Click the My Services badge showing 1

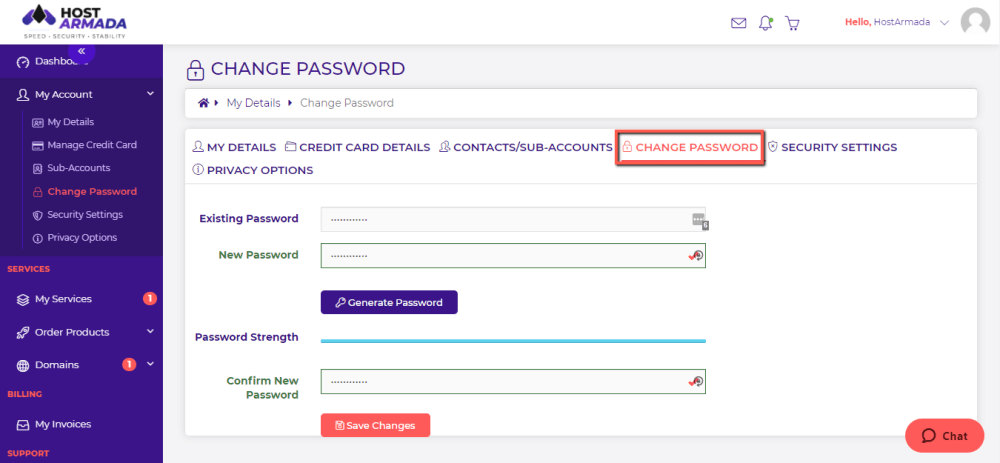(x=150, y=298)
